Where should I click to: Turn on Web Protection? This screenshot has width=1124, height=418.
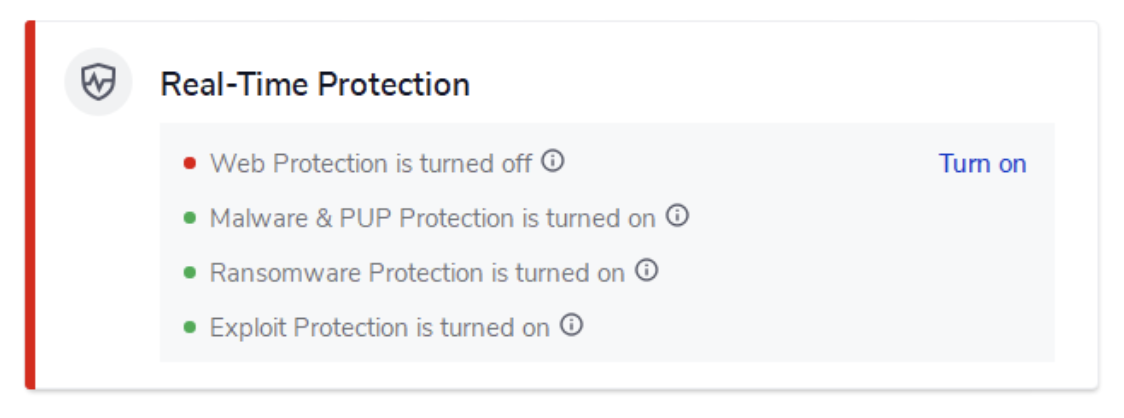pos(982,163)
